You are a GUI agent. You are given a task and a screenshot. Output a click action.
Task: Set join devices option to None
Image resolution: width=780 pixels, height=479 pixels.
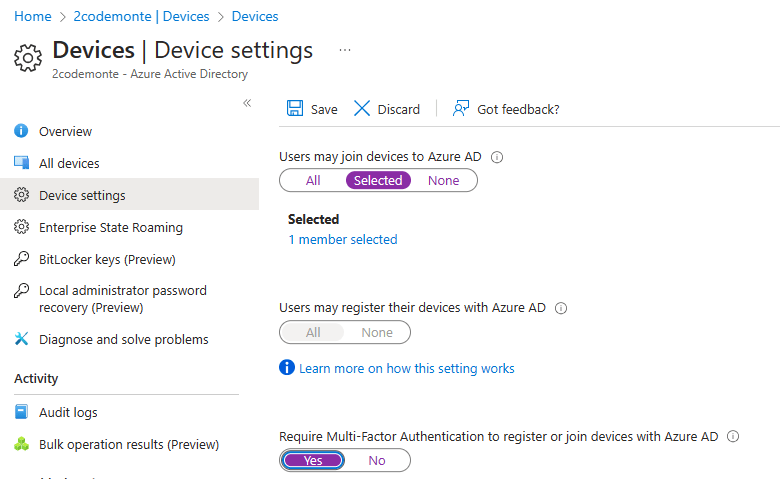pyautogui.click(x=443, y=181)
